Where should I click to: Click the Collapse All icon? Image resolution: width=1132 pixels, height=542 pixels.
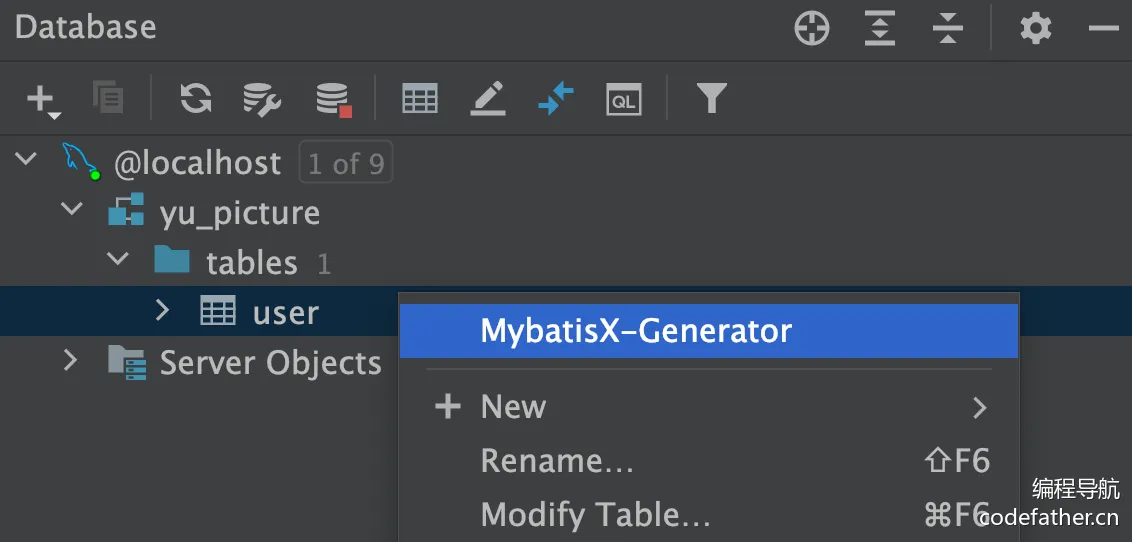point(948,30)
